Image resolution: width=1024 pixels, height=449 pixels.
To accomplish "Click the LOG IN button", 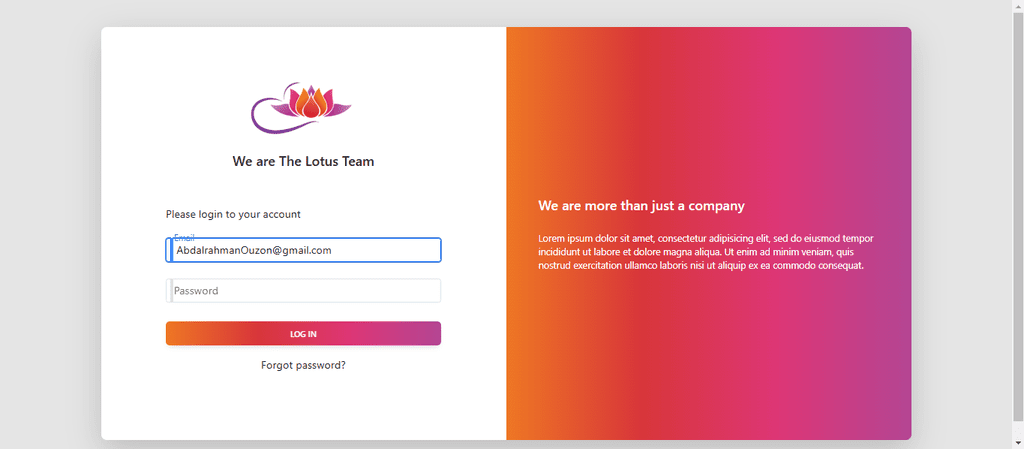I will click(x=304, y=333).
